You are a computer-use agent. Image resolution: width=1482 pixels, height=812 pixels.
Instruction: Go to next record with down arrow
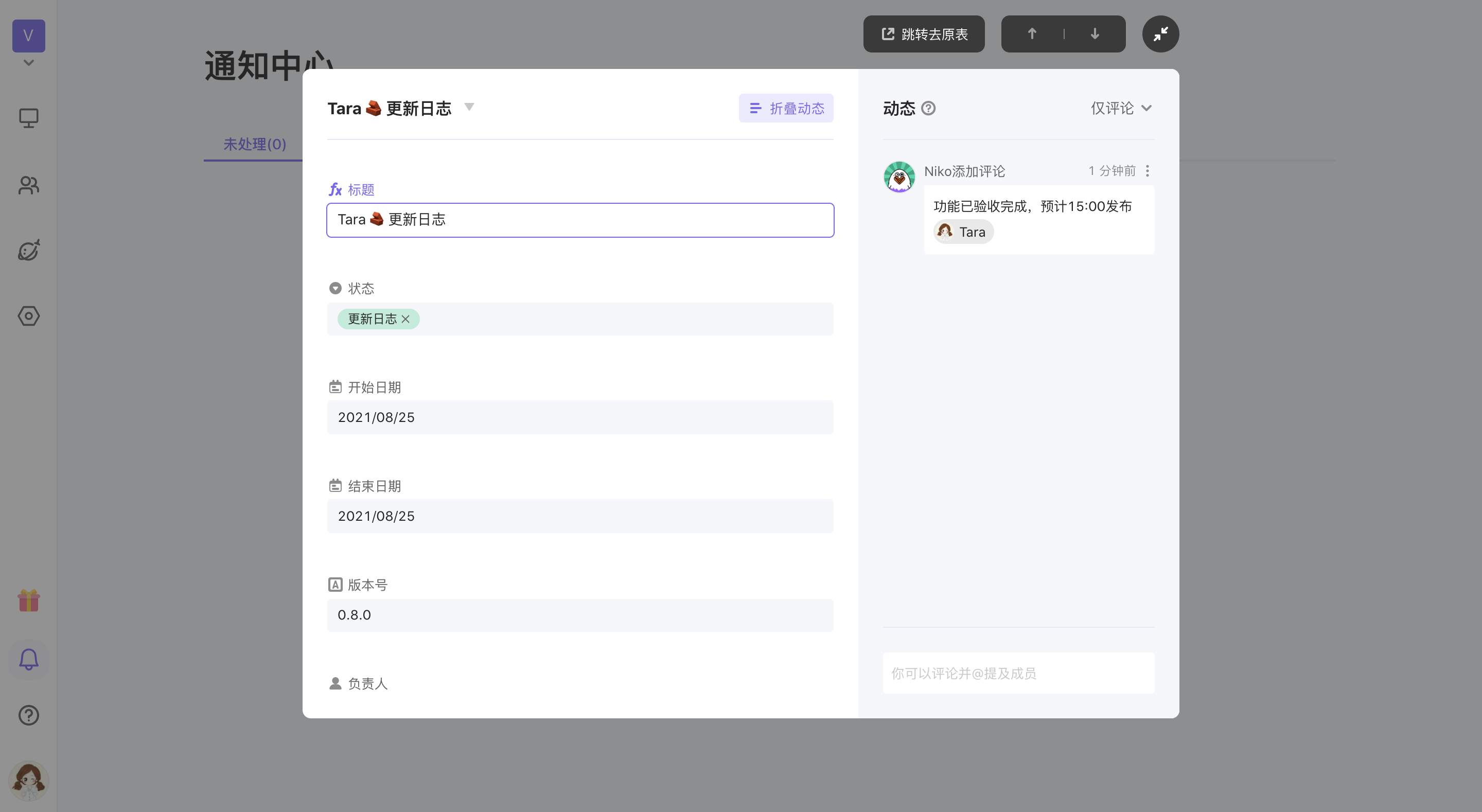(x=1095, y=34)
